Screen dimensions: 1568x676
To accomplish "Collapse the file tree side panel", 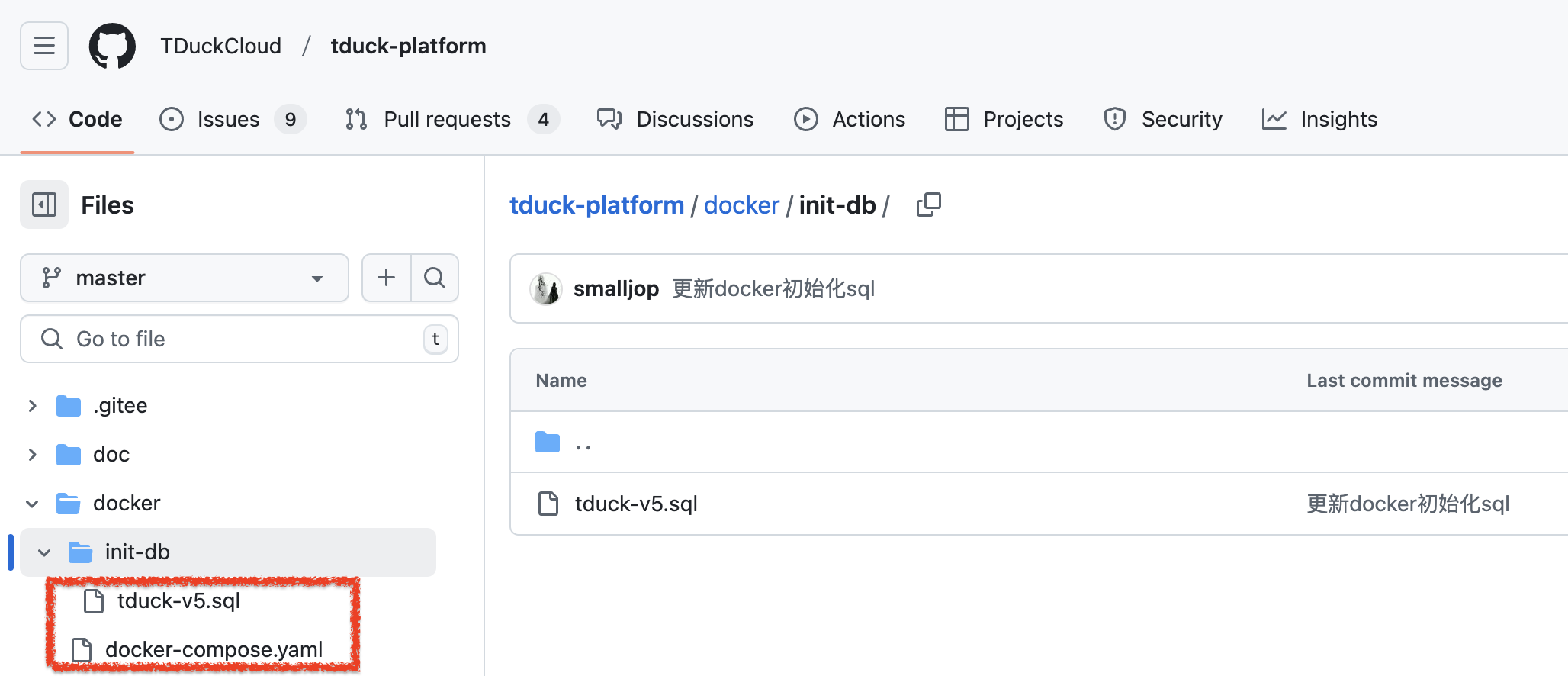I will [x=44, y=204].
